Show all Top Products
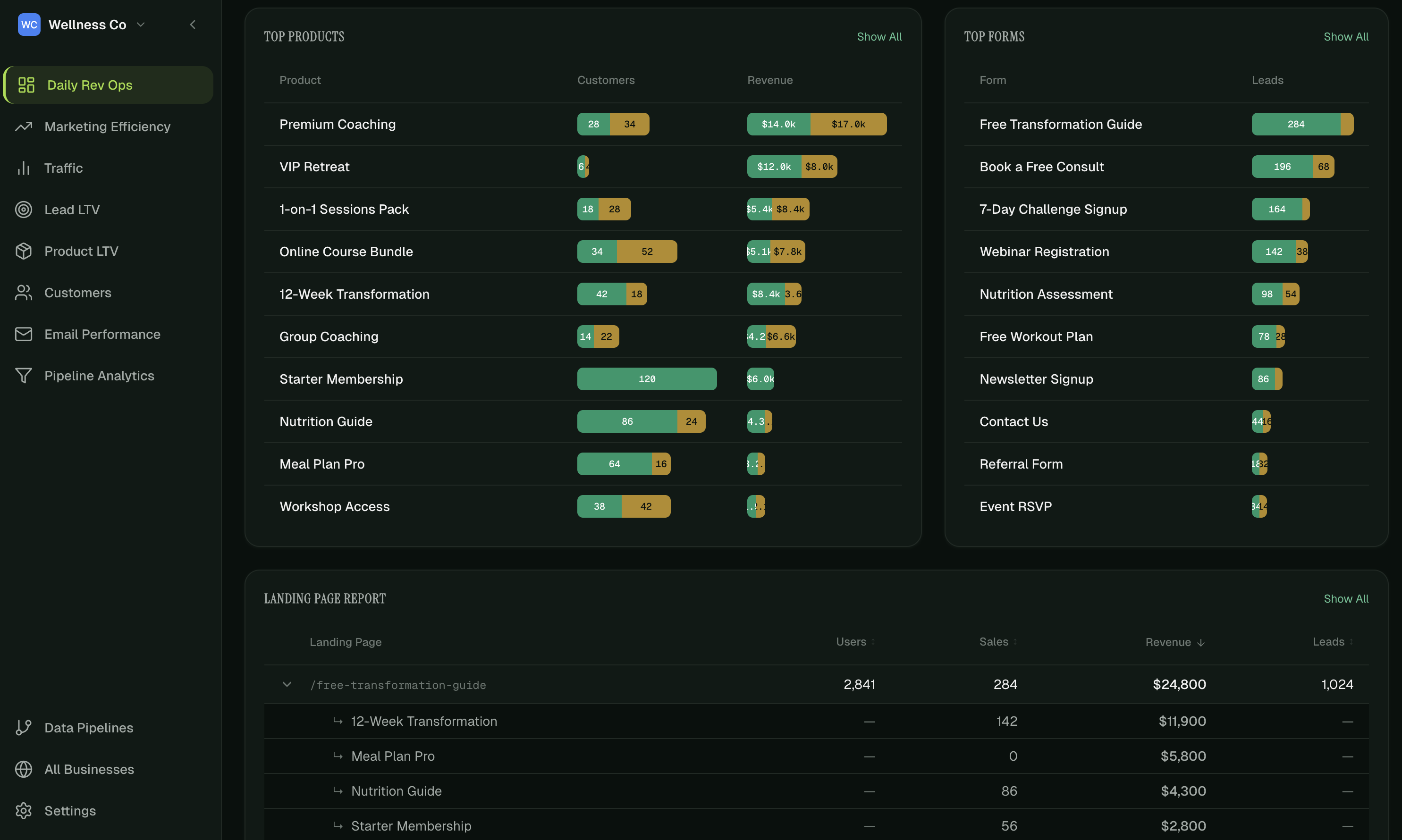This screenshot has height=840, width=1402. [879, 37]
